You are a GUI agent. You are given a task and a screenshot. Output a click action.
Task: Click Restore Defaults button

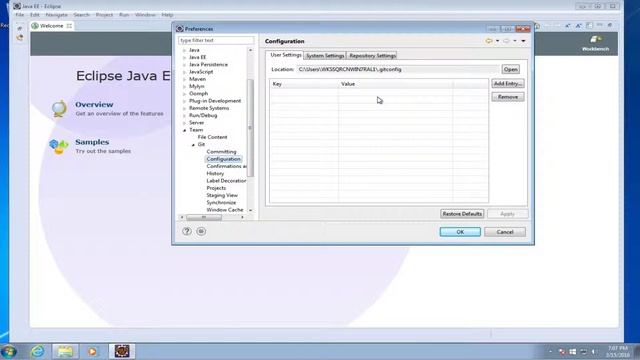pos(462,214)
